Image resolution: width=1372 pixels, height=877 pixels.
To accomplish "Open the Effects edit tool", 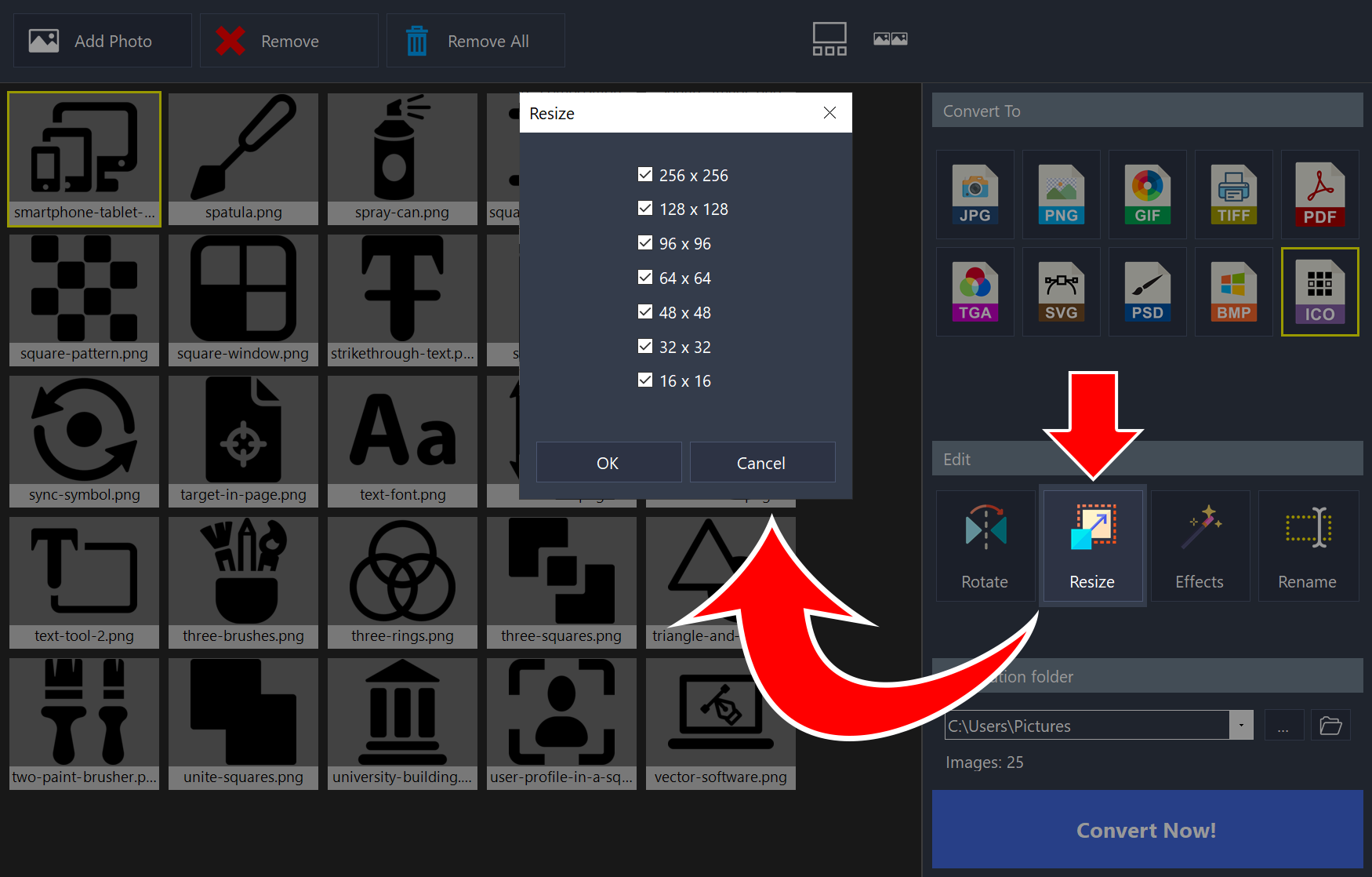I will click(1200, 546).
